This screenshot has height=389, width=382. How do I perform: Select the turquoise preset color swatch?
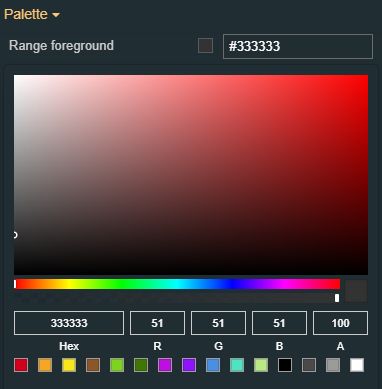coord(237,365)
